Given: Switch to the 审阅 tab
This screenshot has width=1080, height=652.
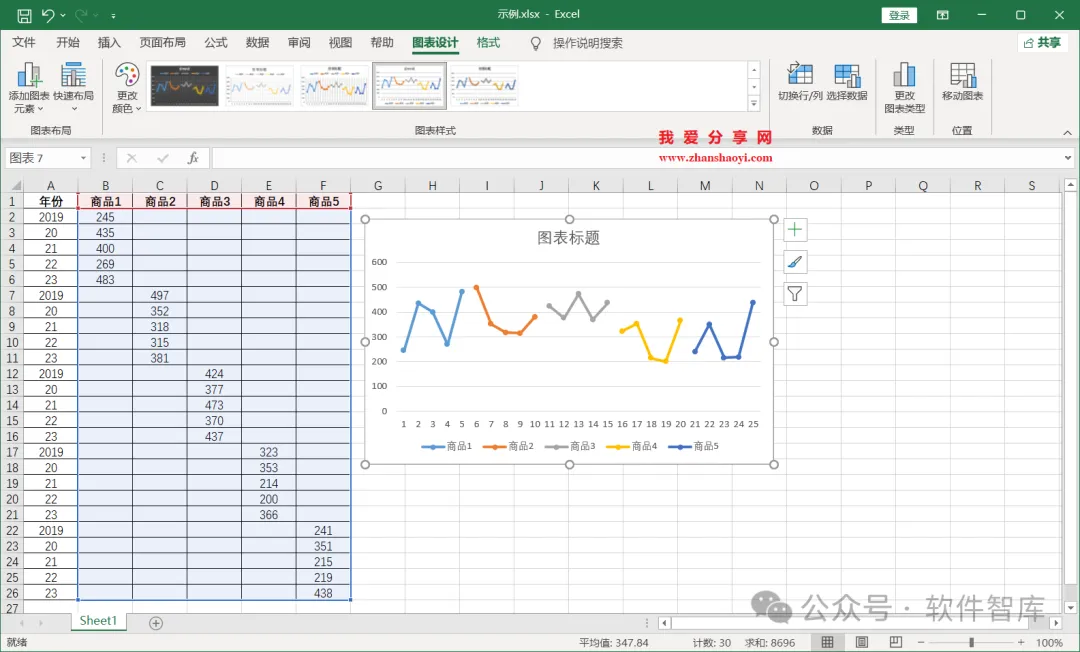Looking at the screenshot, I should tap(298, 43).
